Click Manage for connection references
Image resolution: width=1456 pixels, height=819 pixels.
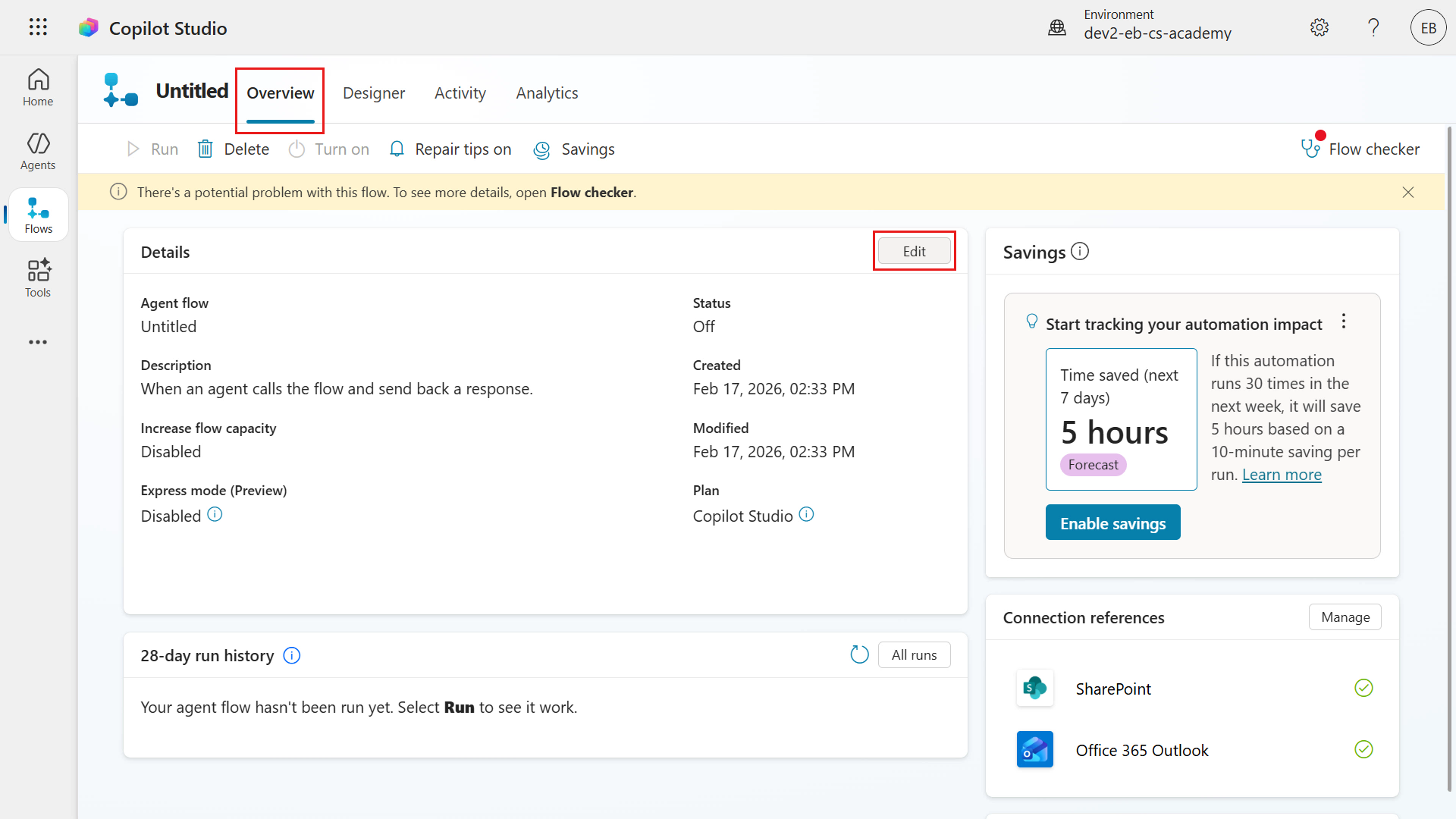click(1345, 617)
